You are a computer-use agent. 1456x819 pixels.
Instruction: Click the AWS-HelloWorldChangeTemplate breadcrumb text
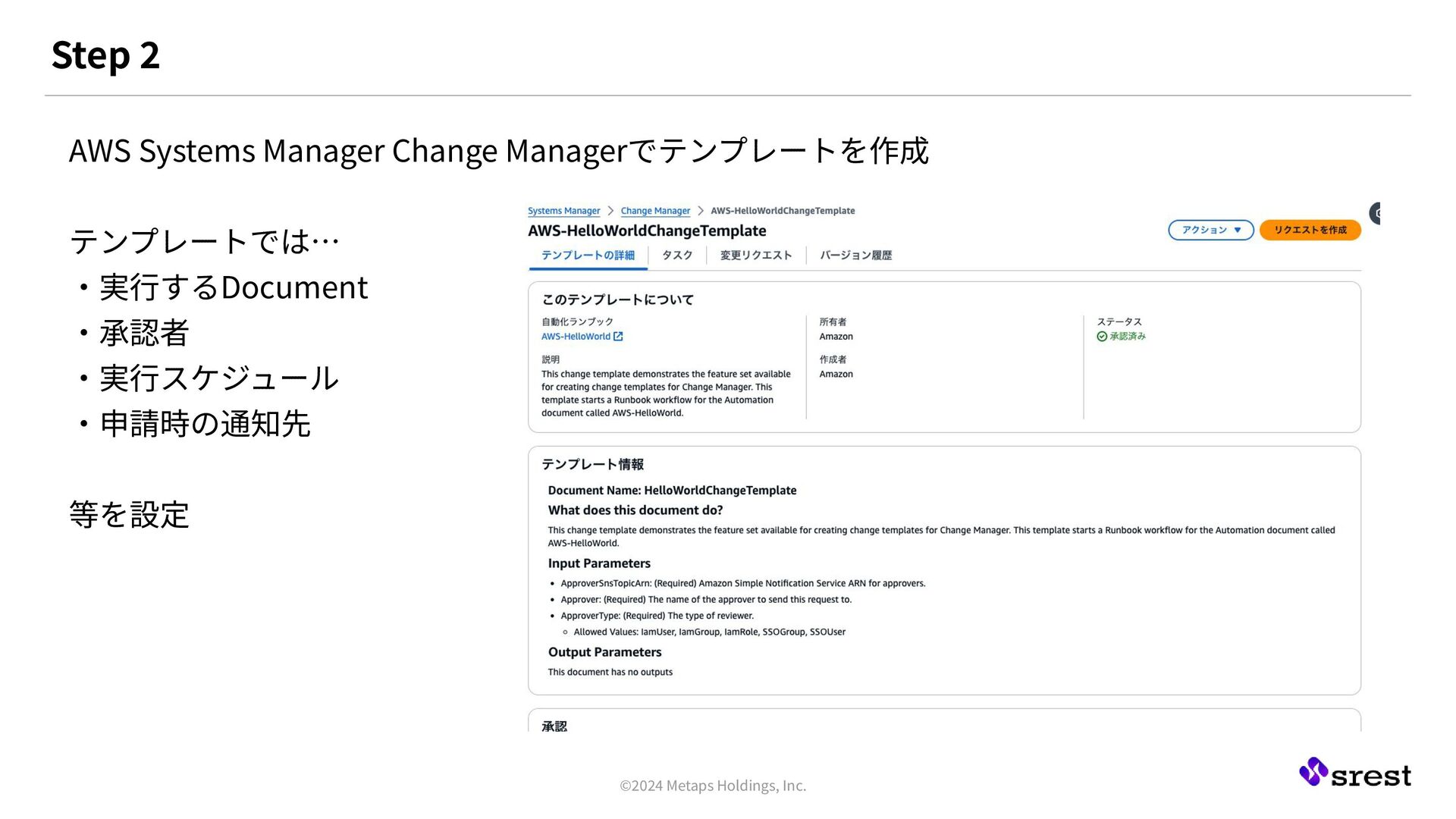coord(782,211)
